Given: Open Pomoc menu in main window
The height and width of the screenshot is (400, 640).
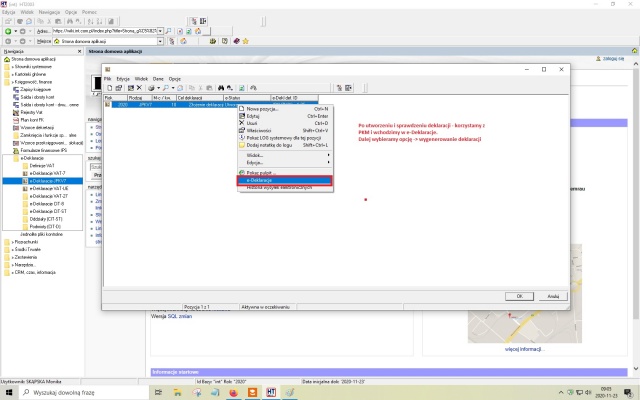Looking at the screenshot, I should (89, 12).
